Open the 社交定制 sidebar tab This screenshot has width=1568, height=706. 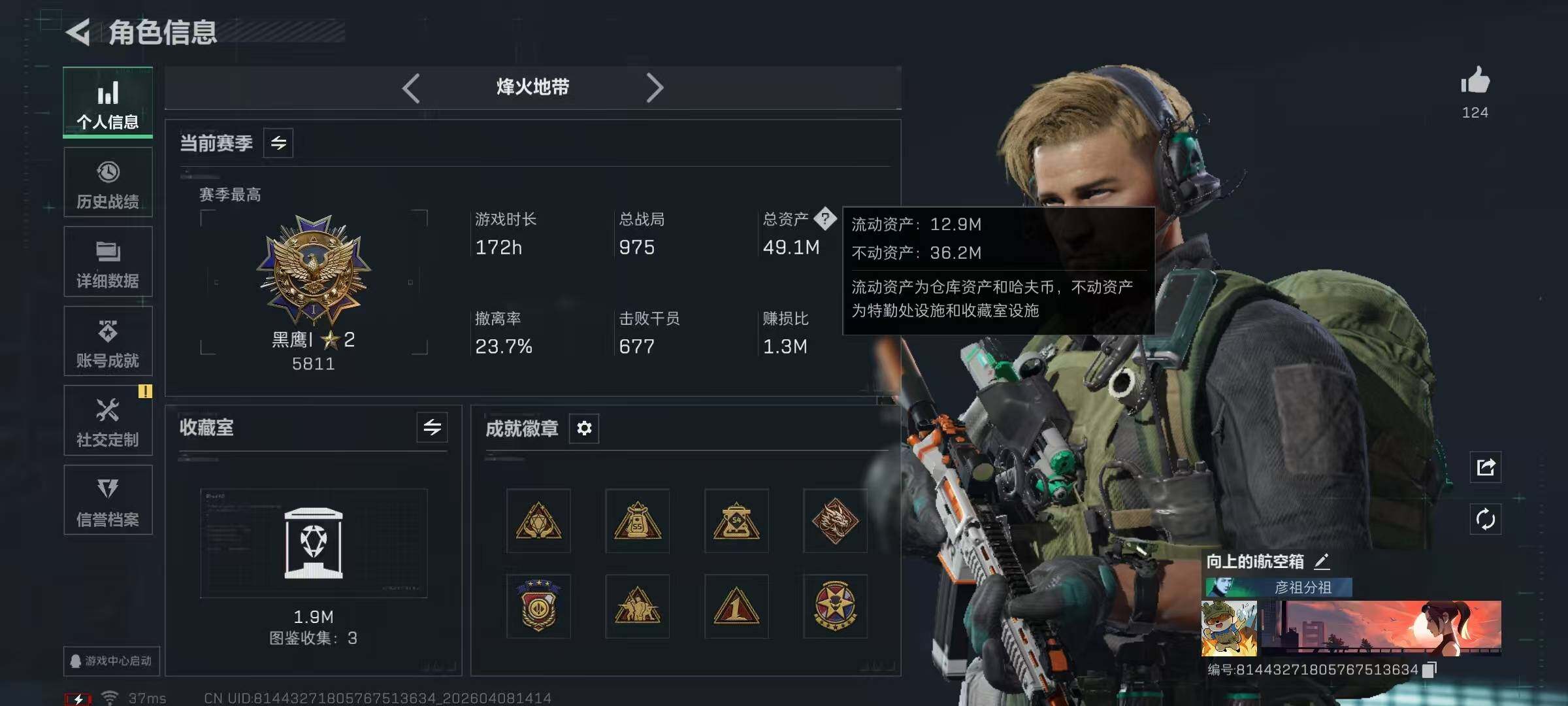[x=108, y=420]
